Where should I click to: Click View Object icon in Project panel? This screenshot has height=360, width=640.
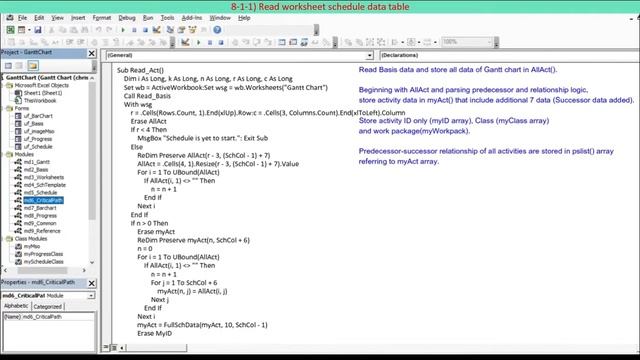pyautogui.click(x=19, y=66)
